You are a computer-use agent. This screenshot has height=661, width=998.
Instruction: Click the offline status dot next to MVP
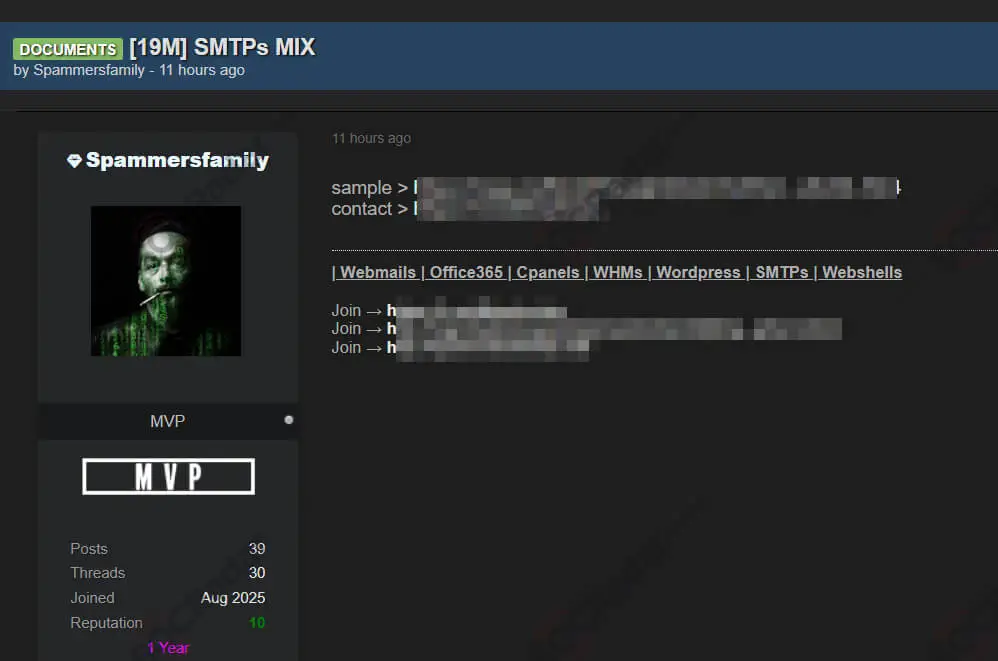click(289, 420)
